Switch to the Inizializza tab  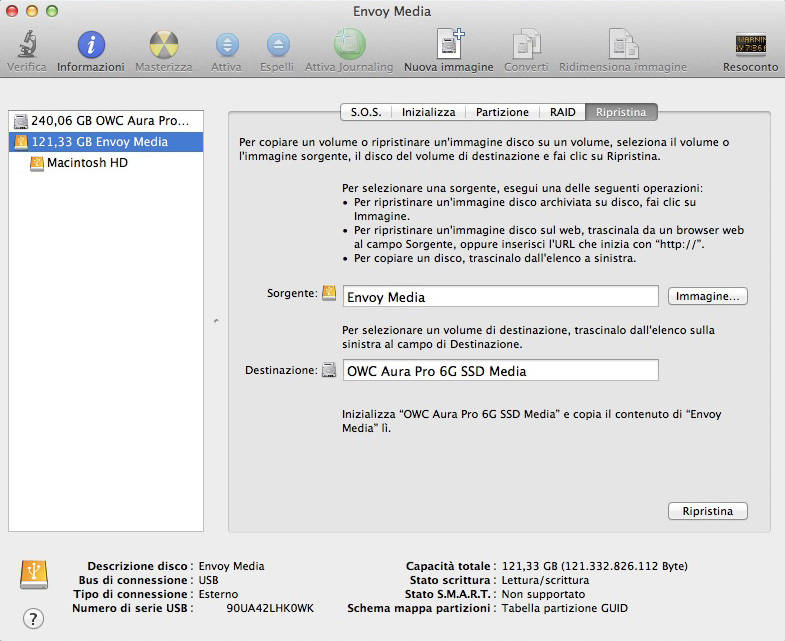429,112
